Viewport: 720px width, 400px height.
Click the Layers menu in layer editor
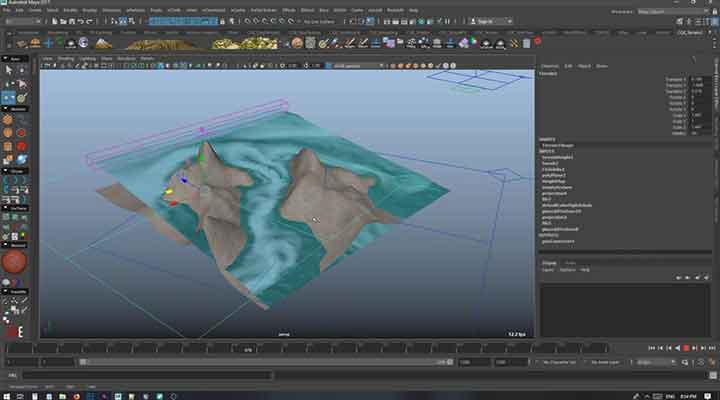point(548,270)
